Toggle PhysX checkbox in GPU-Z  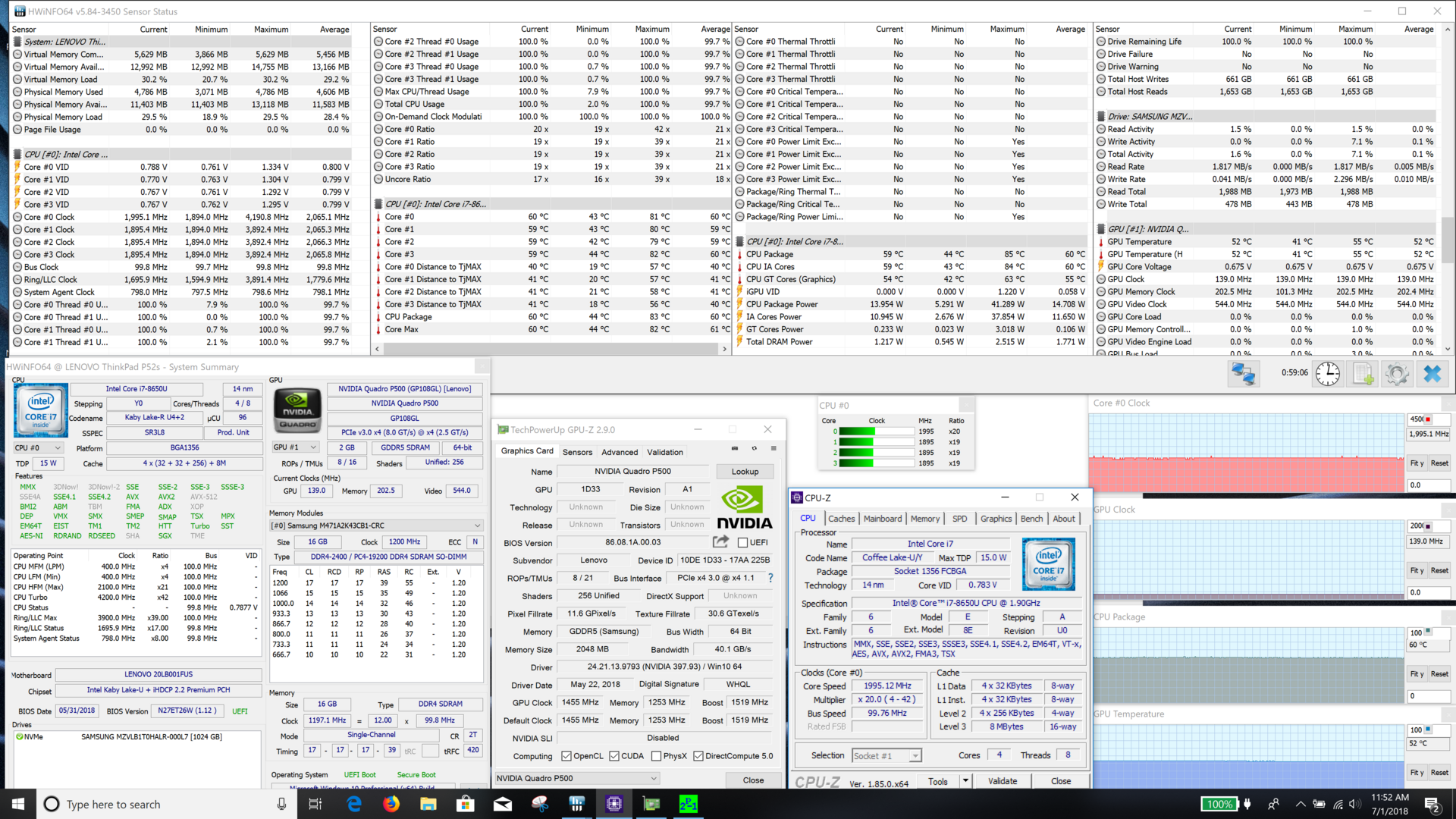[656, 756]
